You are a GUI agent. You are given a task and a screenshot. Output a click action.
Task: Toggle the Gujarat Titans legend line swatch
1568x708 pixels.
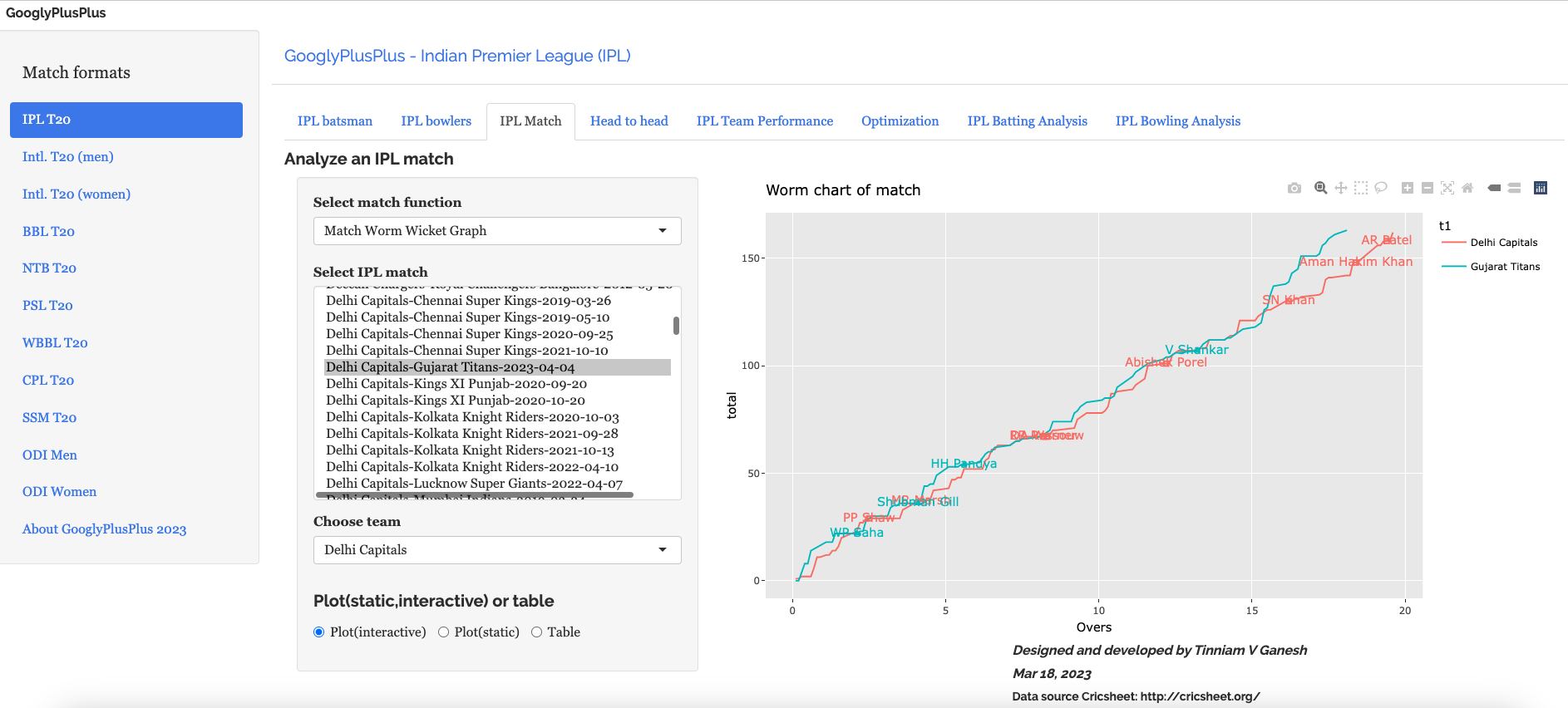pyautogui.click(x=1453, y=267)
